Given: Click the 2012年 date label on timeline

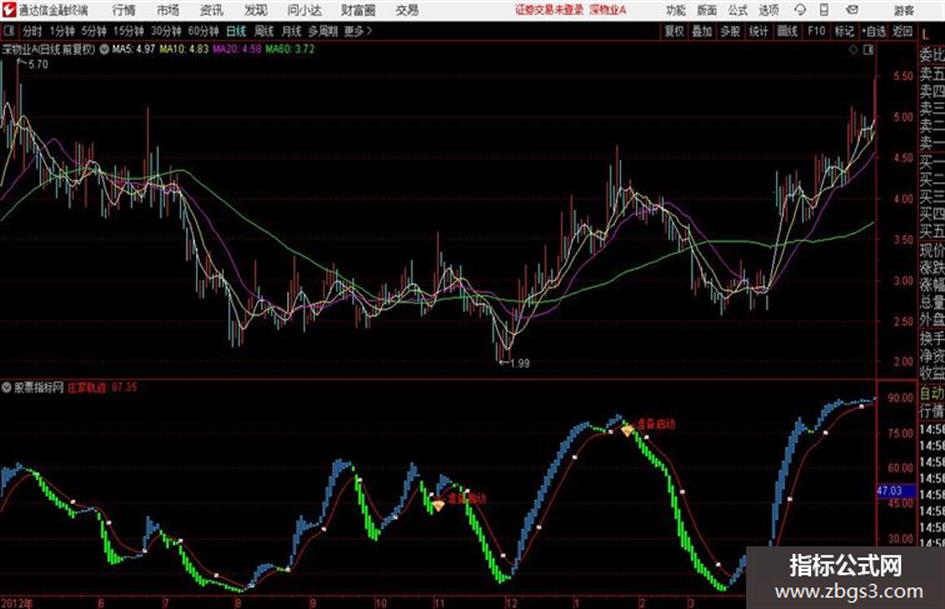Looking at the screenshot, I should tap(17, 603).
